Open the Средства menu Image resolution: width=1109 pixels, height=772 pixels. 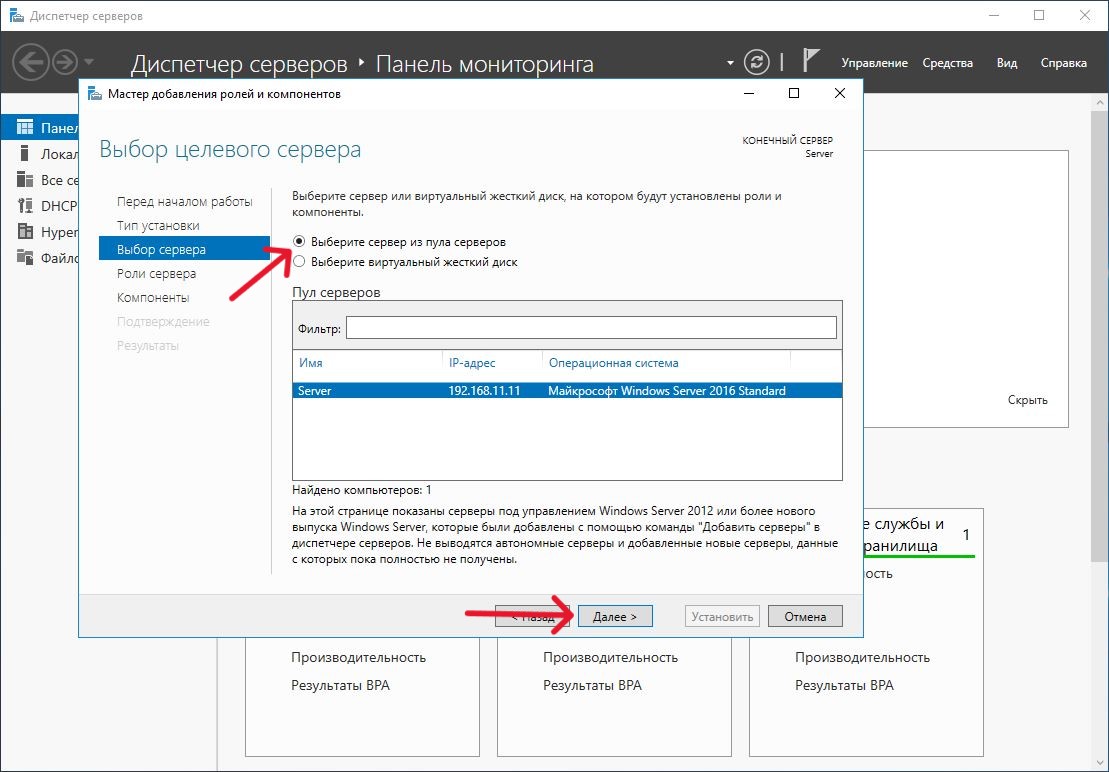947,63
